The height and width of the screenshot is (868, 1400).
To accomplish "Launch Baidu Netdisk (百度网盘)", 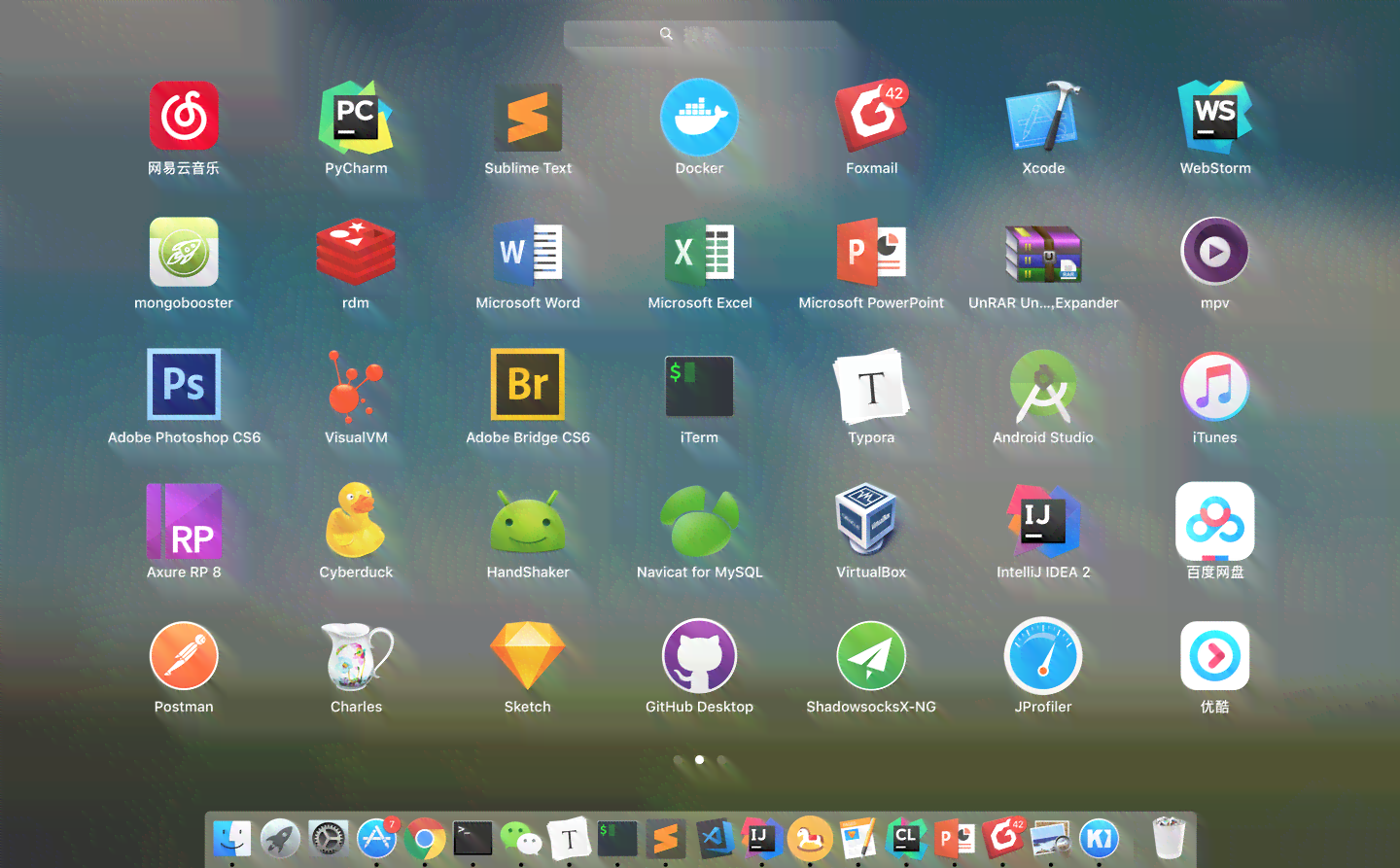I will point(1215,521).
